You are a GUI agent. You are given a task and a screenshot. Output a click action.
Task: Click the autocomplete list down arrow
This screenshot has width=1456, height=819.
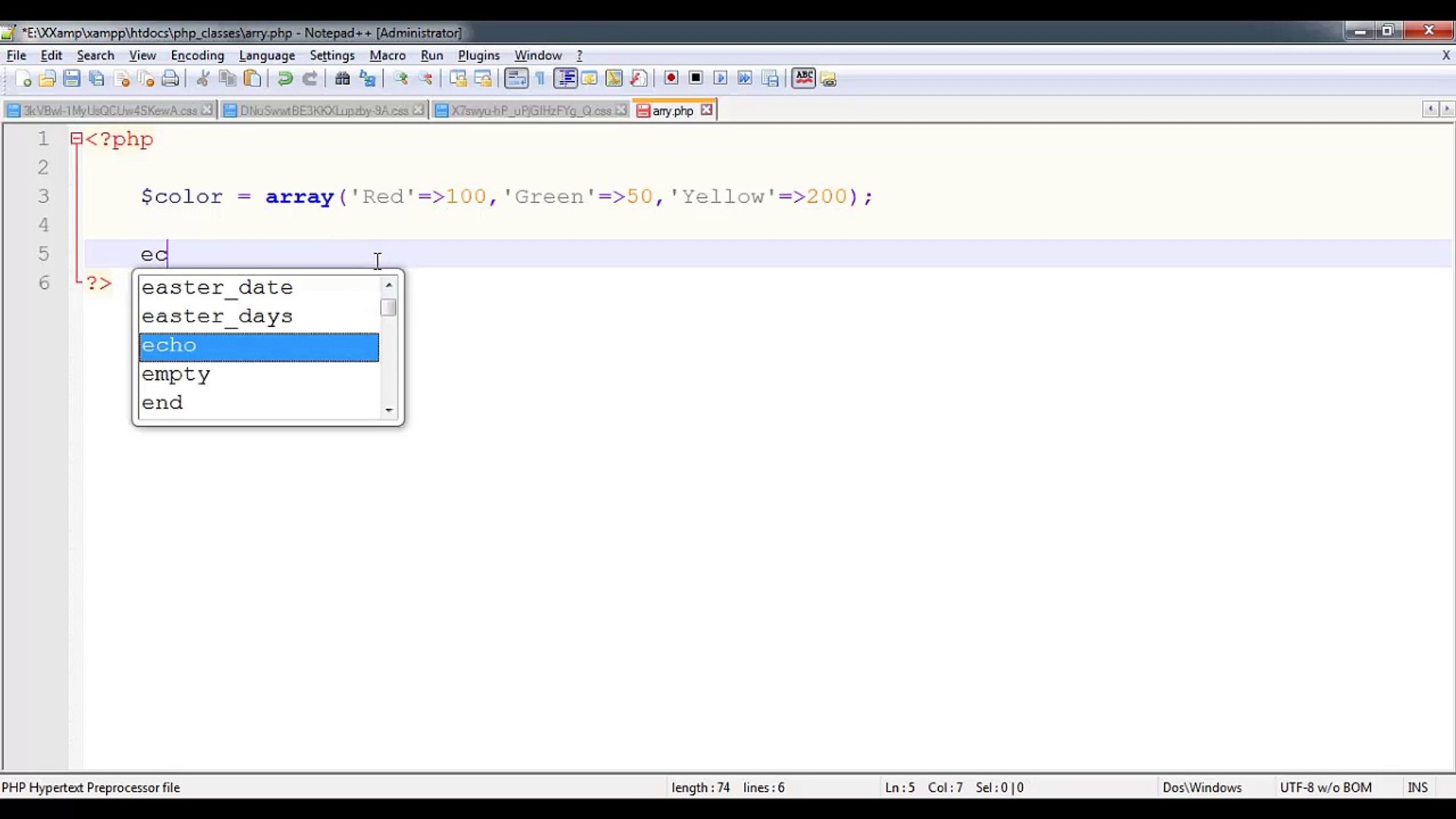389,410
